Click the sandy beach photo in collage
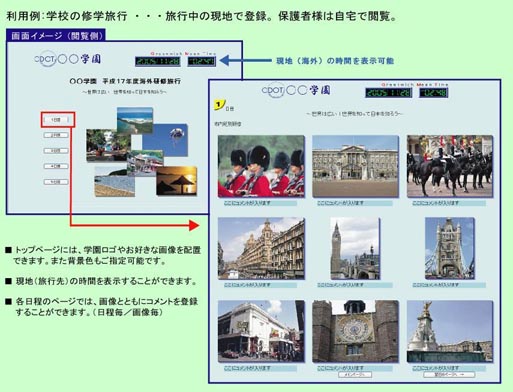The height and width of the screenshot is (392, 513). pyautogui.click(x=115, y=182)
